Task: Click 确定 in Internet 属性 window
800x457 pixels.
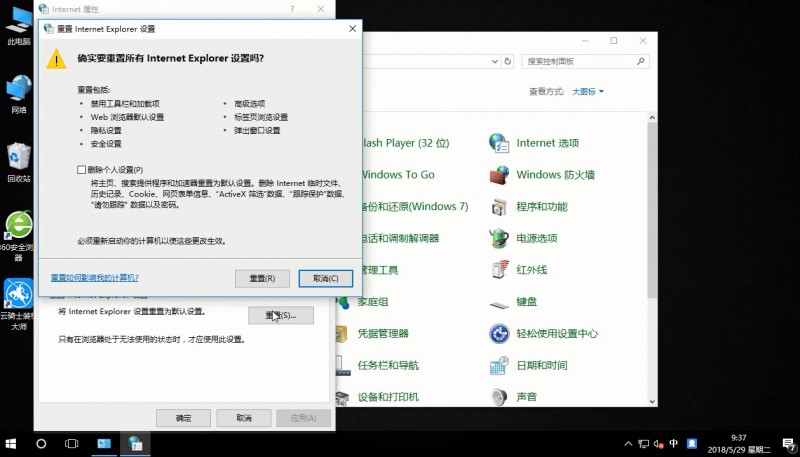Action: click(x=183, y=418)
